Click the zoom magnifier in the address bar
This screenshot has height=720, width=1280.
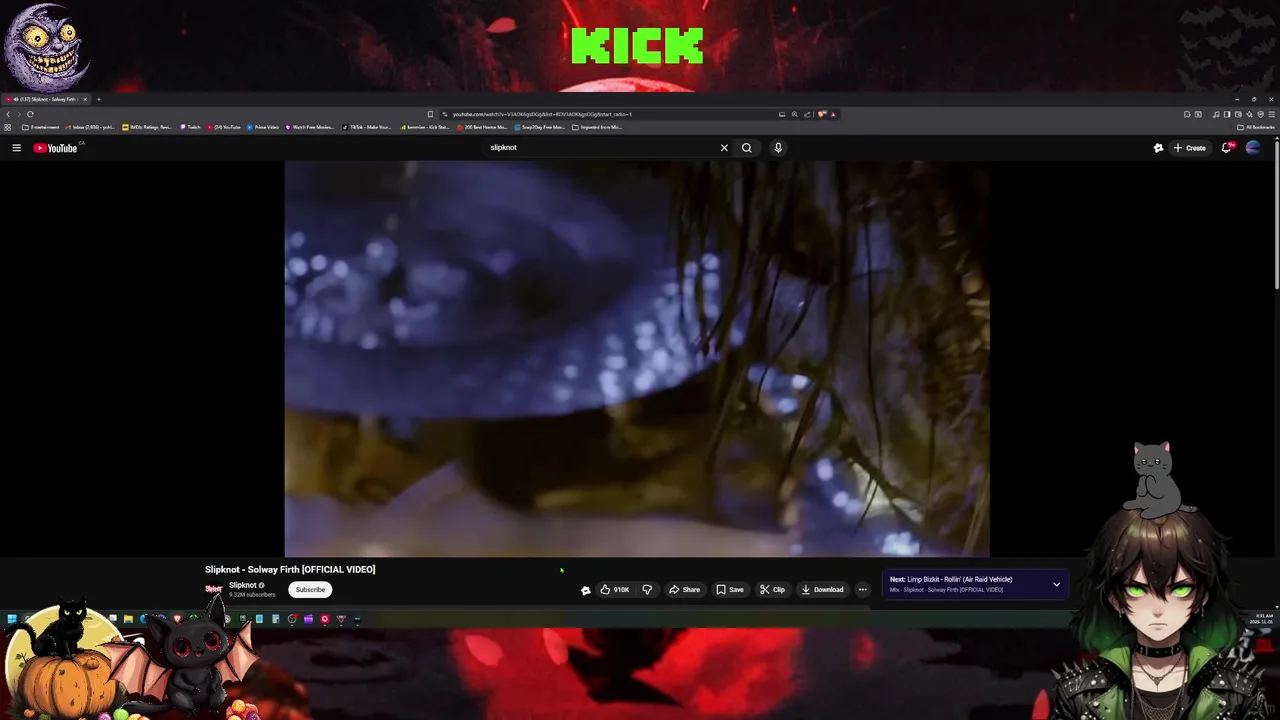795,114
